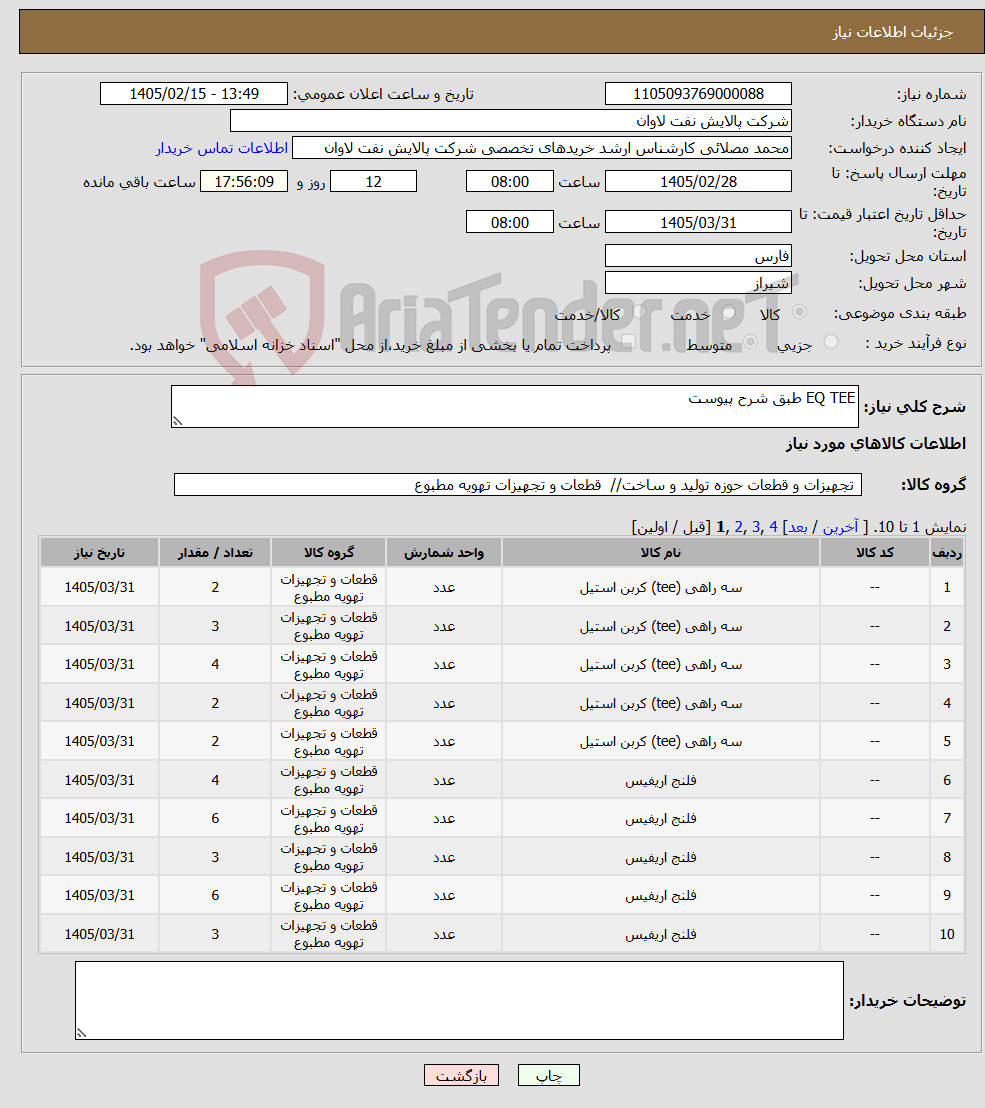Click the public announcement date-time field
The width and height of the screenshot is (985, 1108).
coord(194,94)
